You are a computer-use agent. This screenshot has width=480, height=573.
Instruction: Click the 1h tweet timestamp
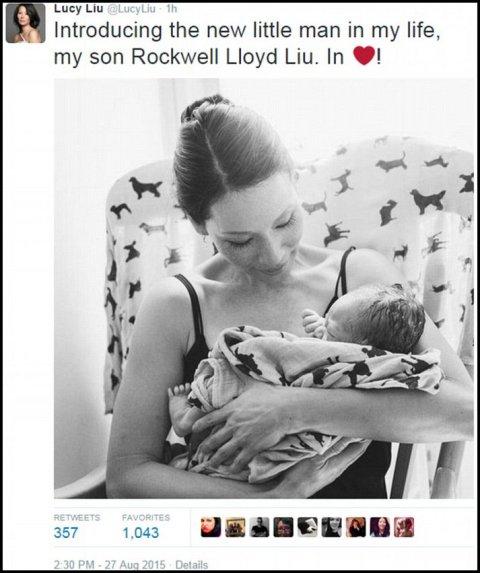coord(171,9)
